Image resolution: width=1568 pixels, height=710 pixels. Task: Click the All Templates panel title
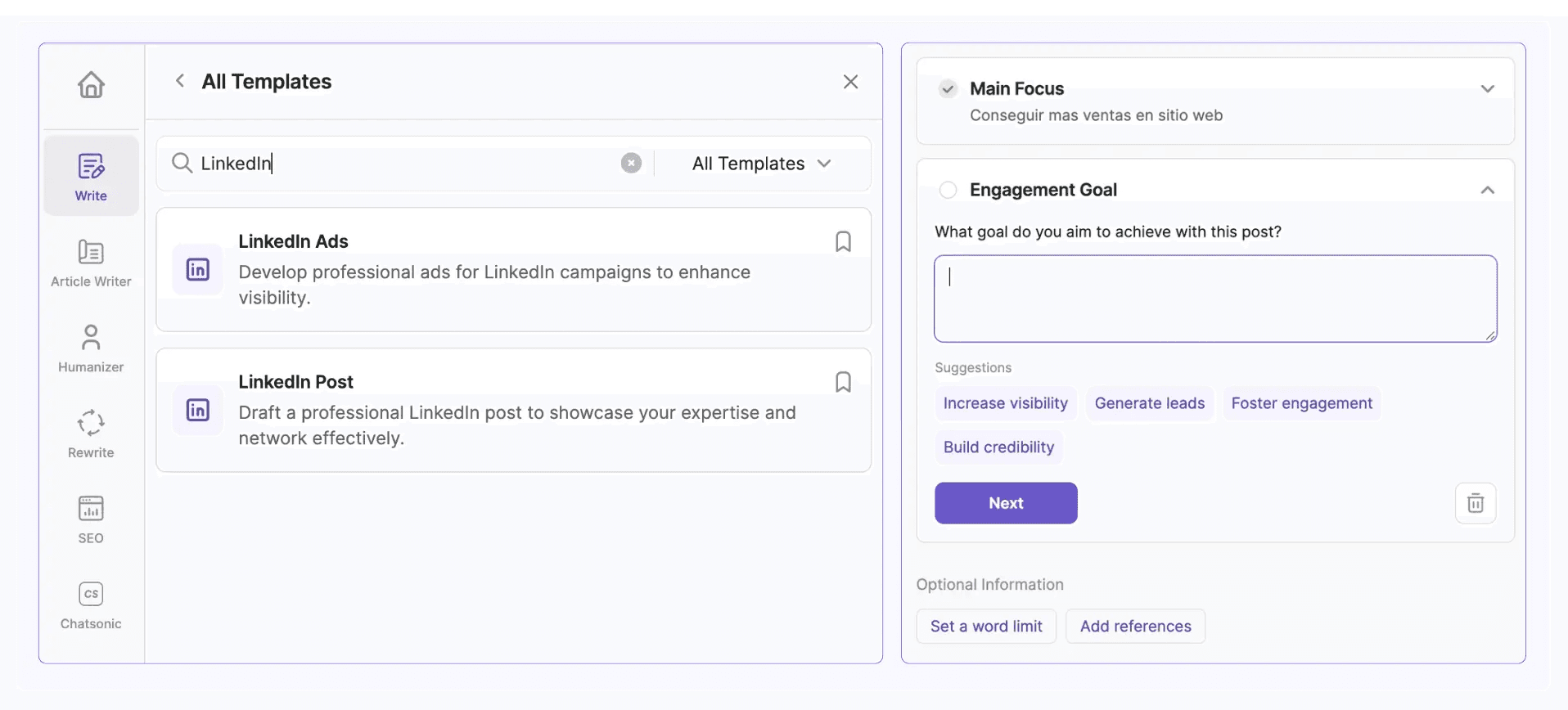(x=267, y=81)
